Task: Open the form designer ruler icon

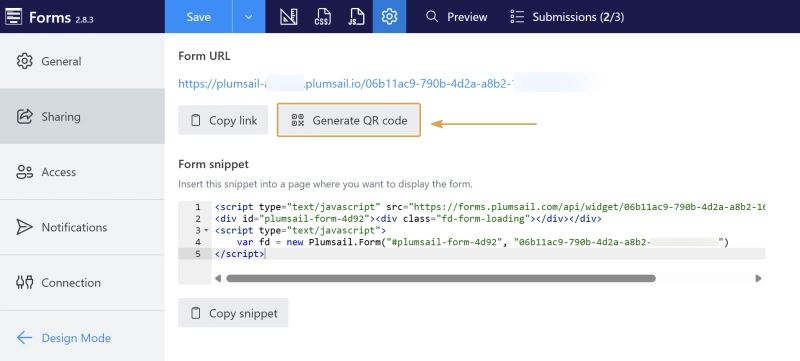Action: click(289, 16)
